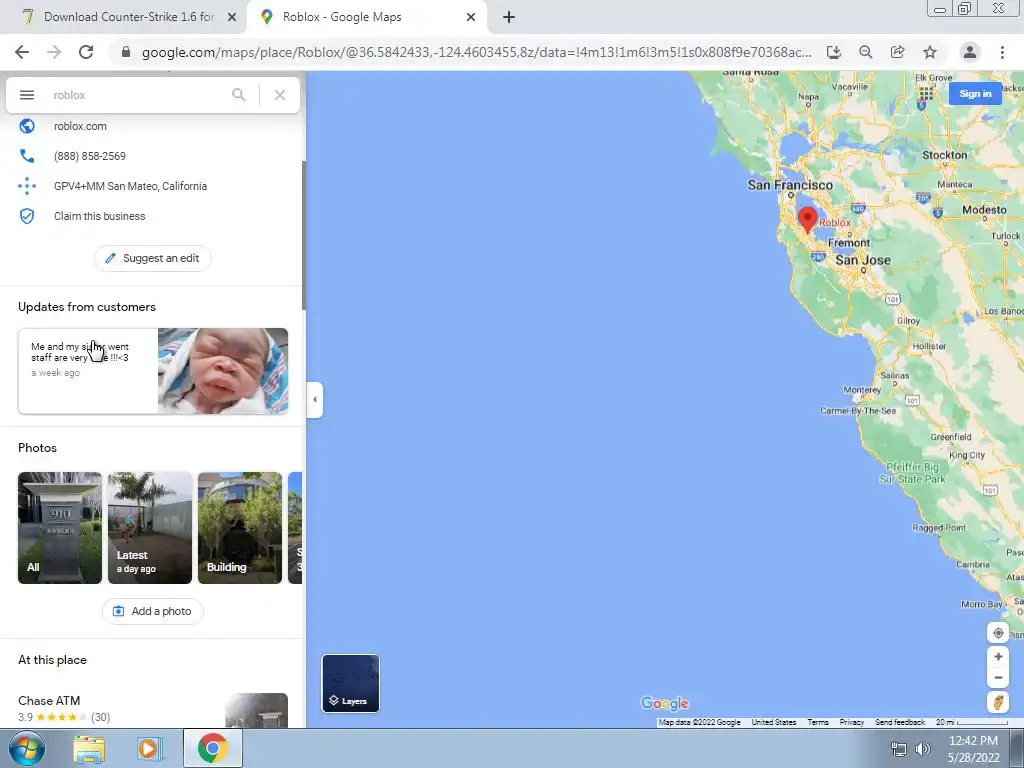
Task: Click the zoom magnifier icon in address bar
Action: click(866, 52)
